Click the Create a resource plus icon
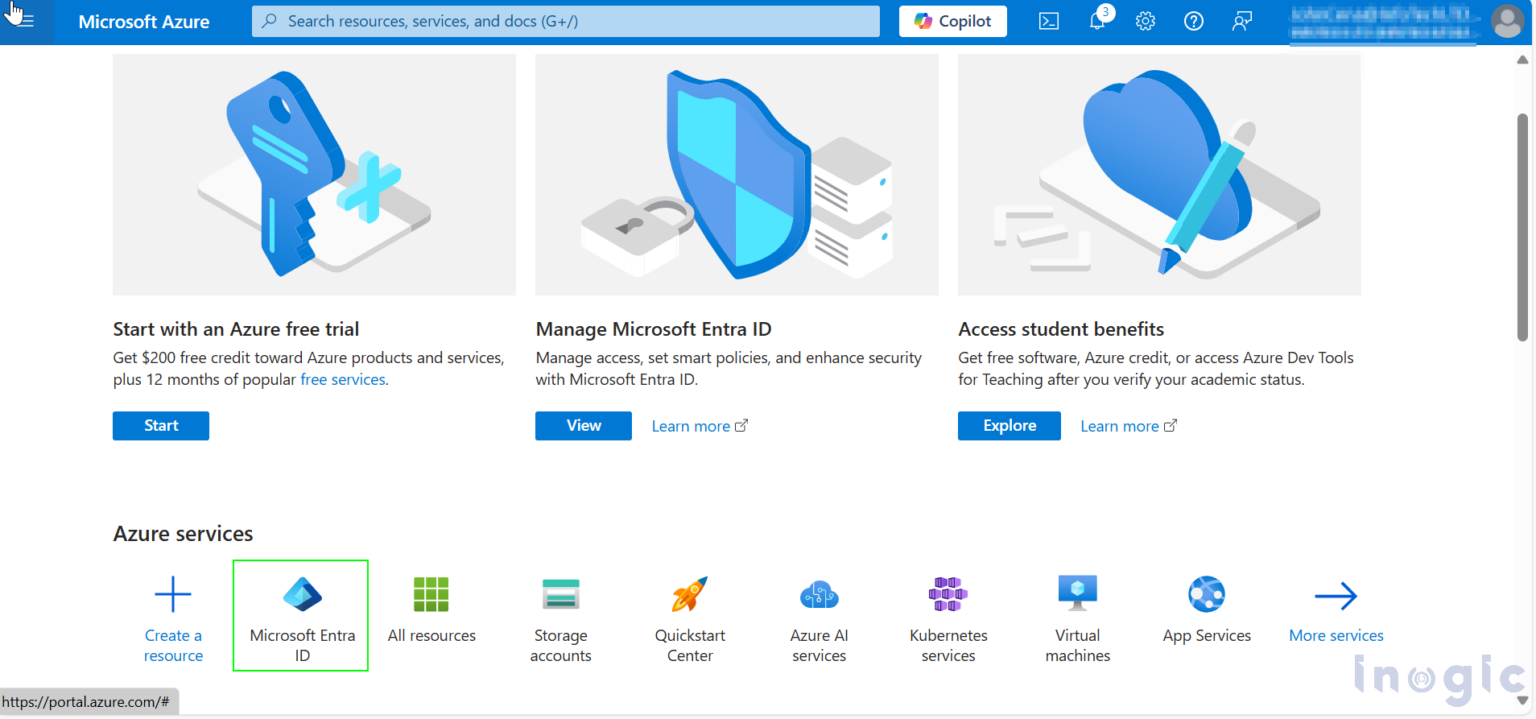Viewport: 1536px width, 719px height. (172, 593)
